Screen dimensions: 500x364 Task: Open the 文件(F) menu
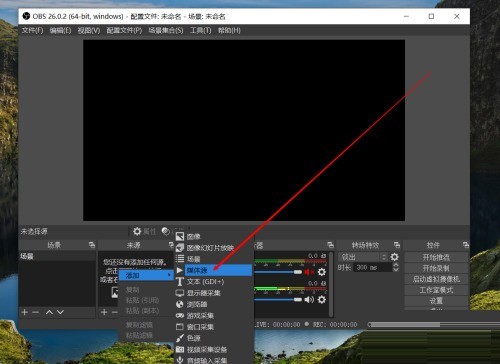(32, 30)
